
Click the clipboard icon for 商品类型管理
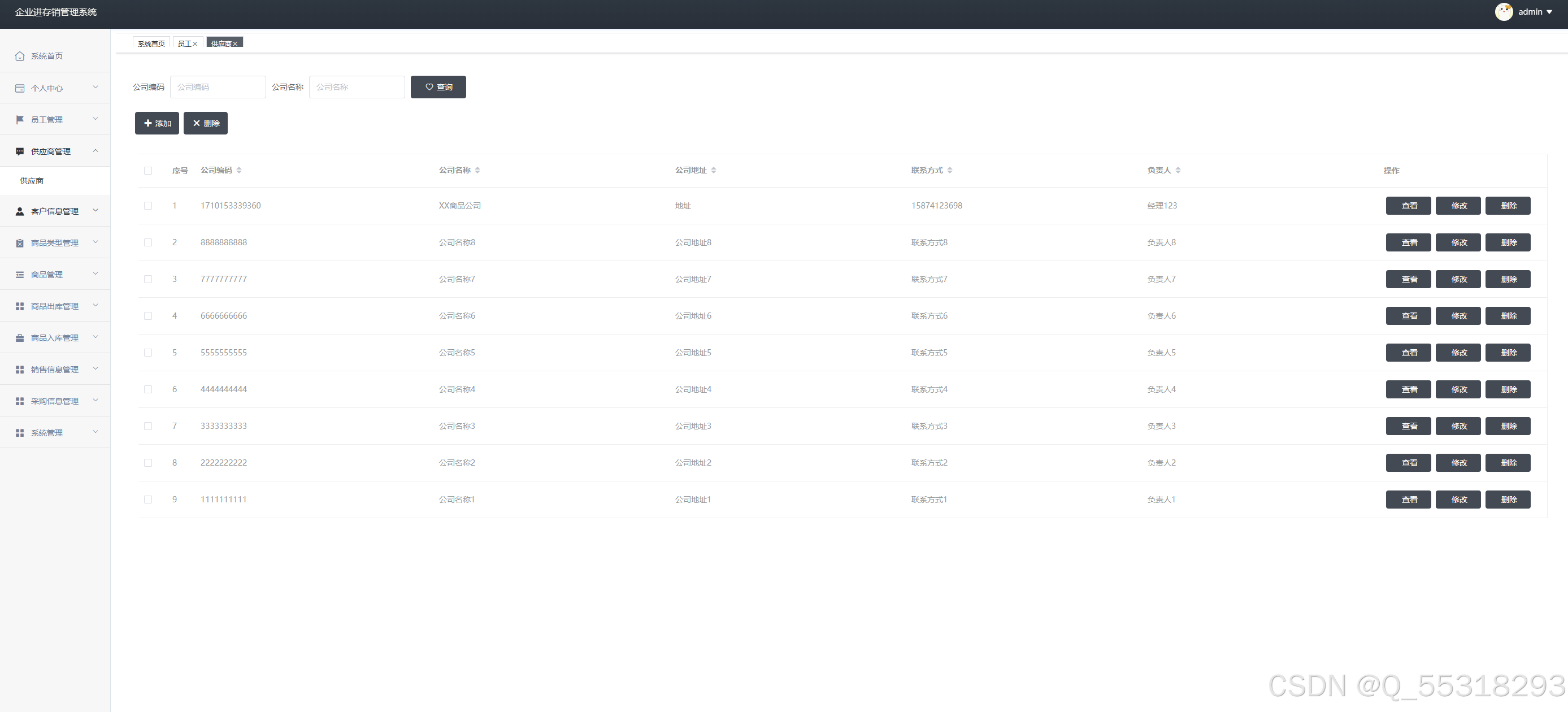click(19, 243)
